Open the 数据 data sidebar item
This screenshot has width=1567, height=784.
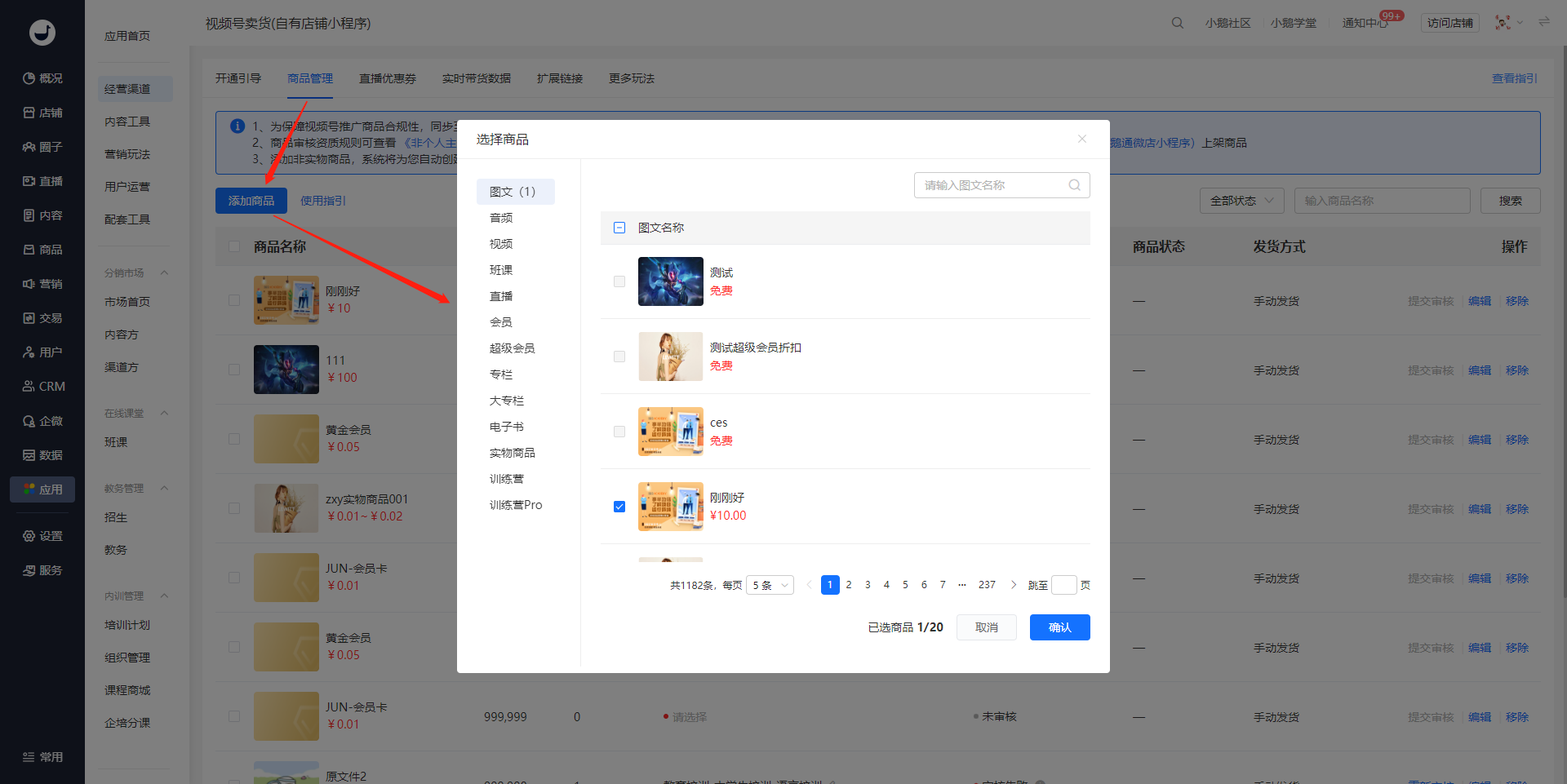42,455
